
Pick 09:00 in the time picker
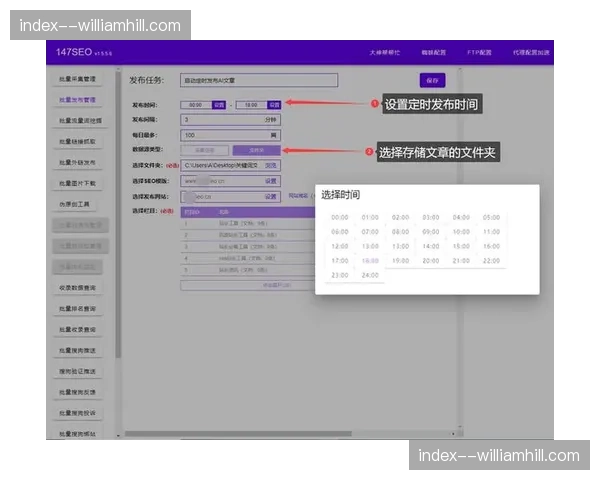coord(431,232)
